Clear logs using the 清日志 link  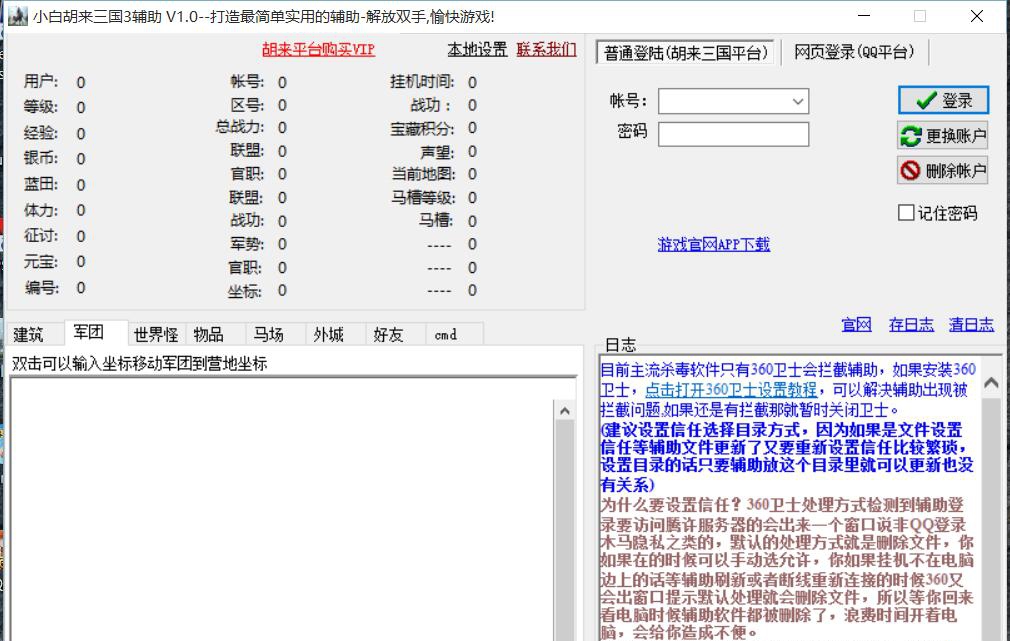tap(971, 324)
